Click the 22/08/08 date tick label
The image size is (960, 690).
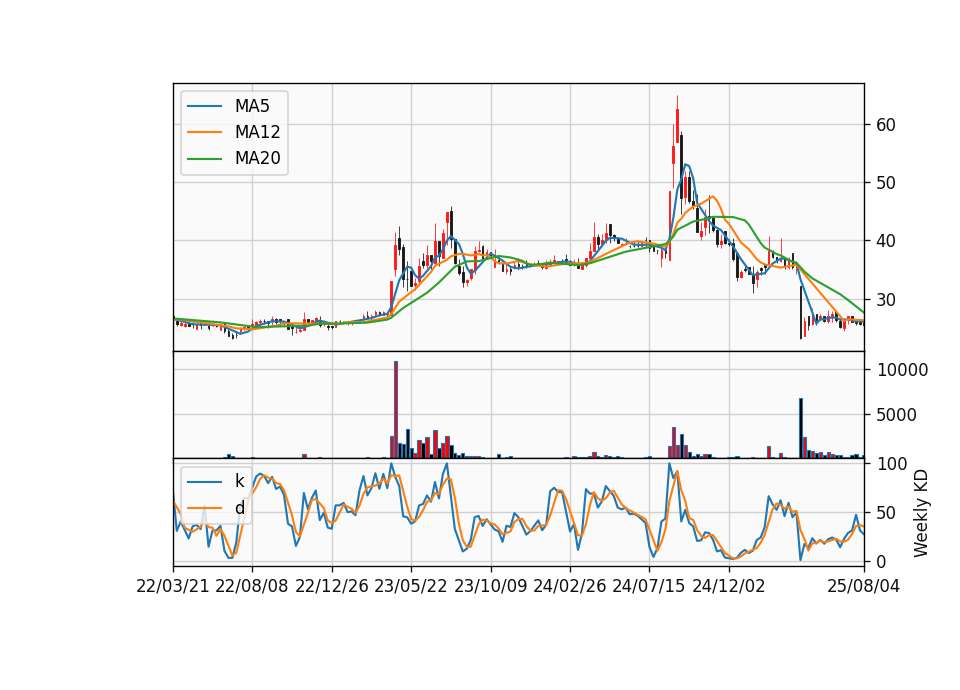pyautogui.click(x=252, y=587)
